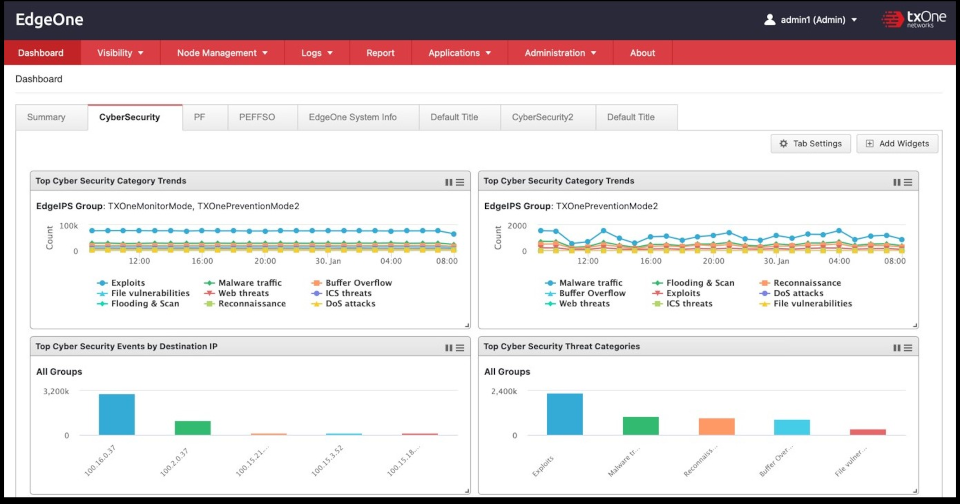Screen dimensions: 960x504
Task: Expand the Node Management menu
Action: pyautogui.click(x=222, y=53)
